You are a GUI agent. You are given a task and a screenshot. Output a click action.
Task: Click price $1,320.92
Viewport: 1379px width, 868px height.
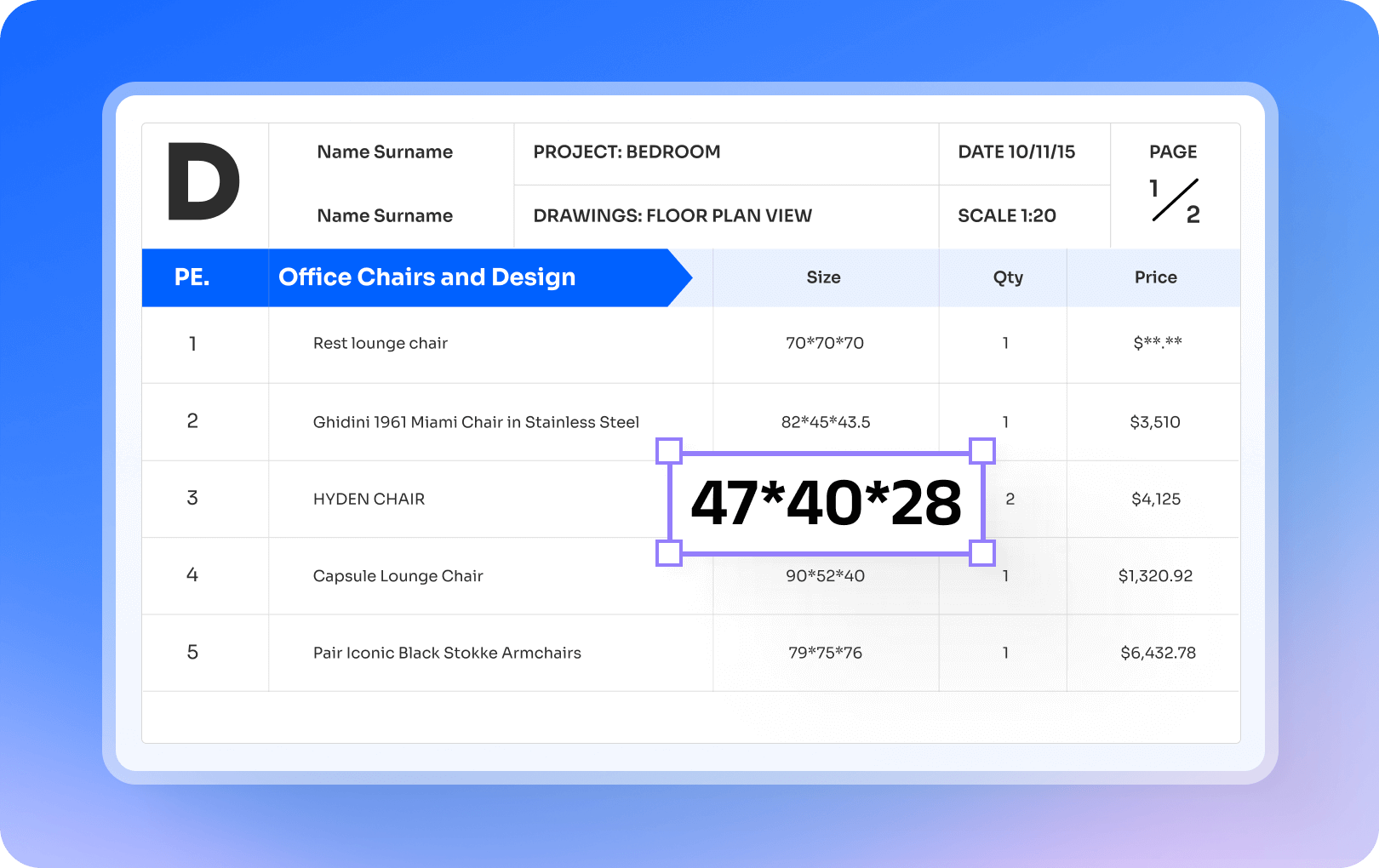point(1155,576)
